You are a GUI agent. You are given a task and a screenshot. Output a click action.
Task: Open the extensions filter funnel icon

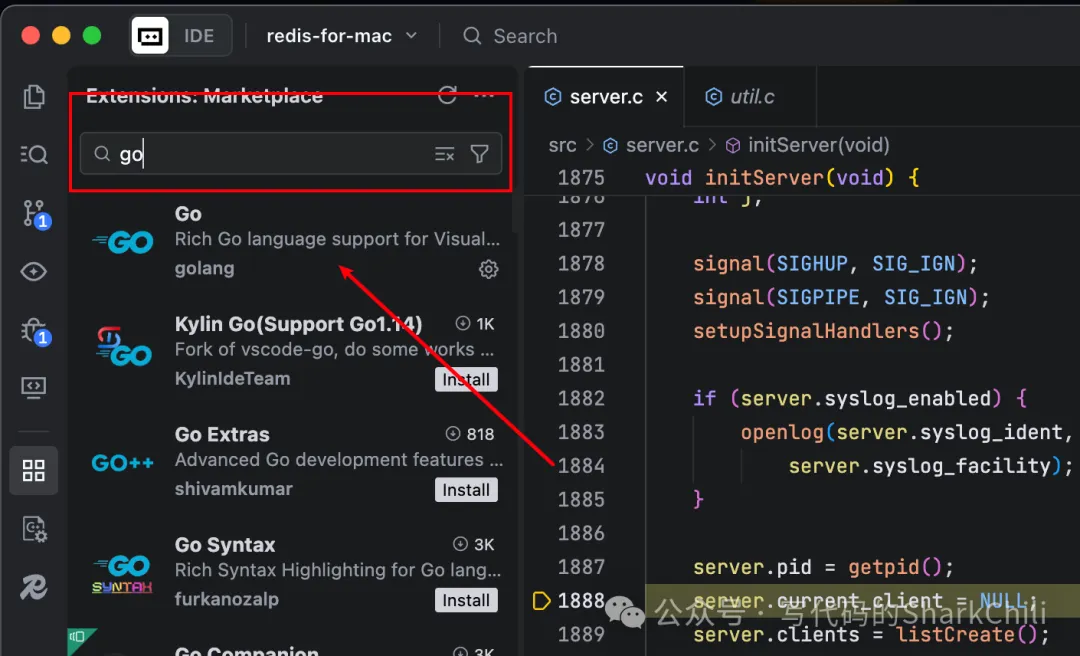pos(479,154)
